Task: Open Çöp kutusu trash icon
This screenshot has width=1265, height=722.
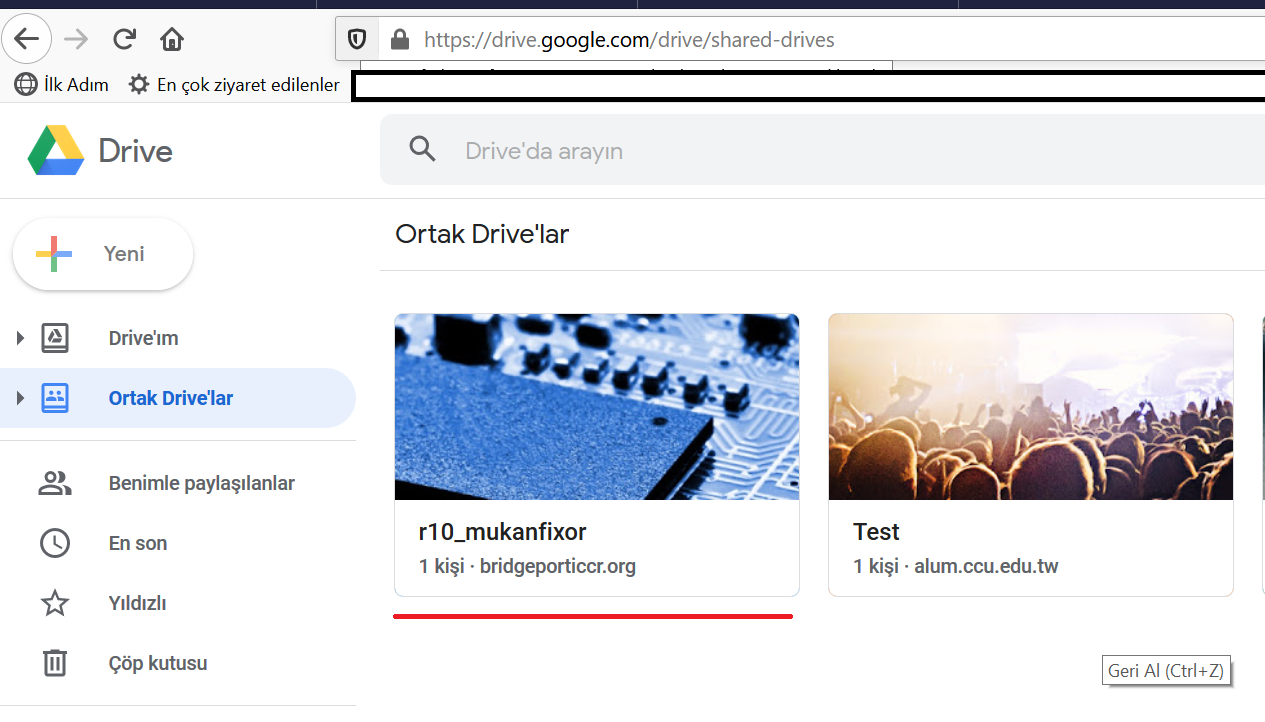Action: pyautogui.click(x=54, y=663)
